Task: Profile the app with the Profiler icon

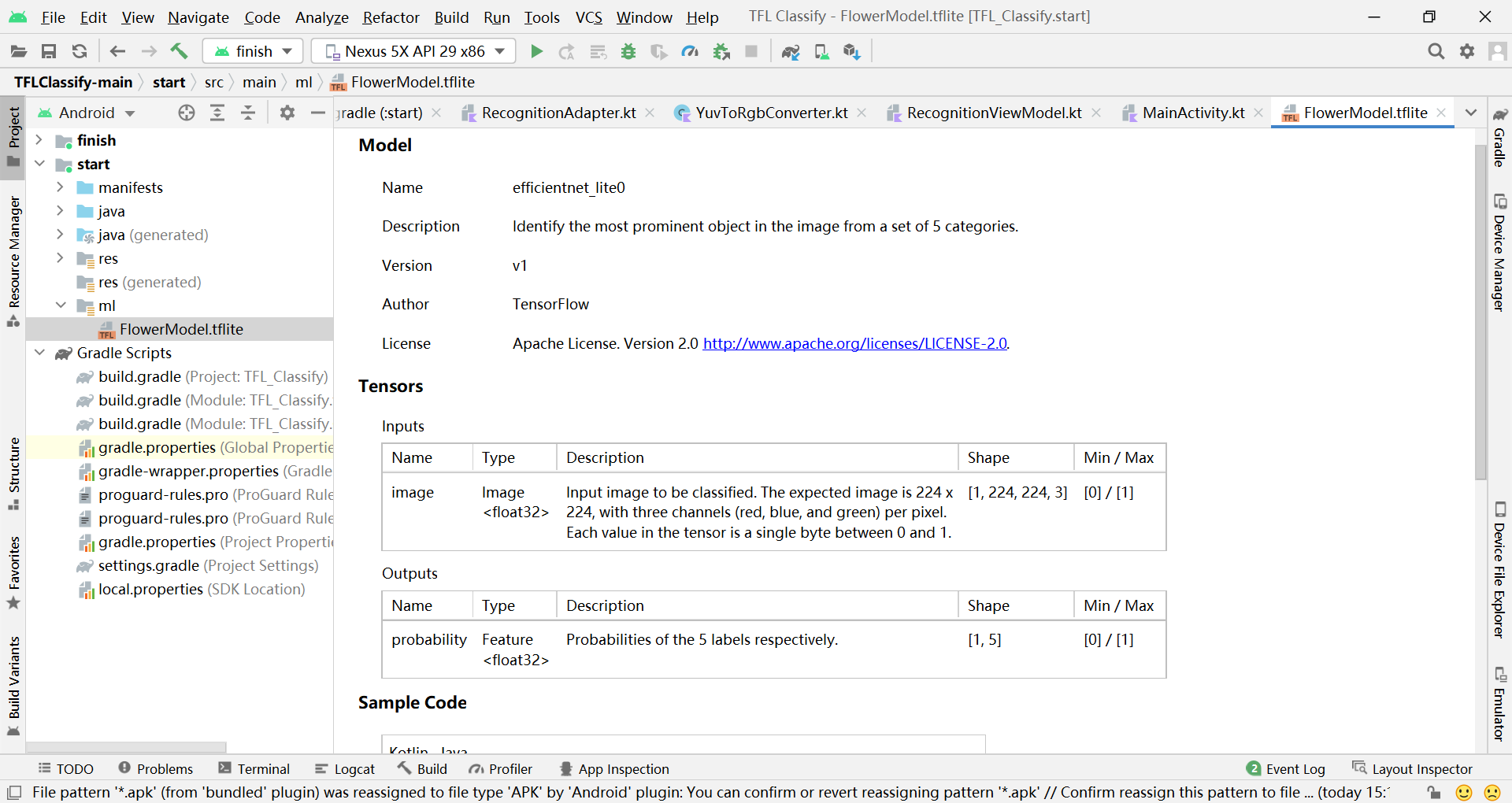Action: click(690, 50)
